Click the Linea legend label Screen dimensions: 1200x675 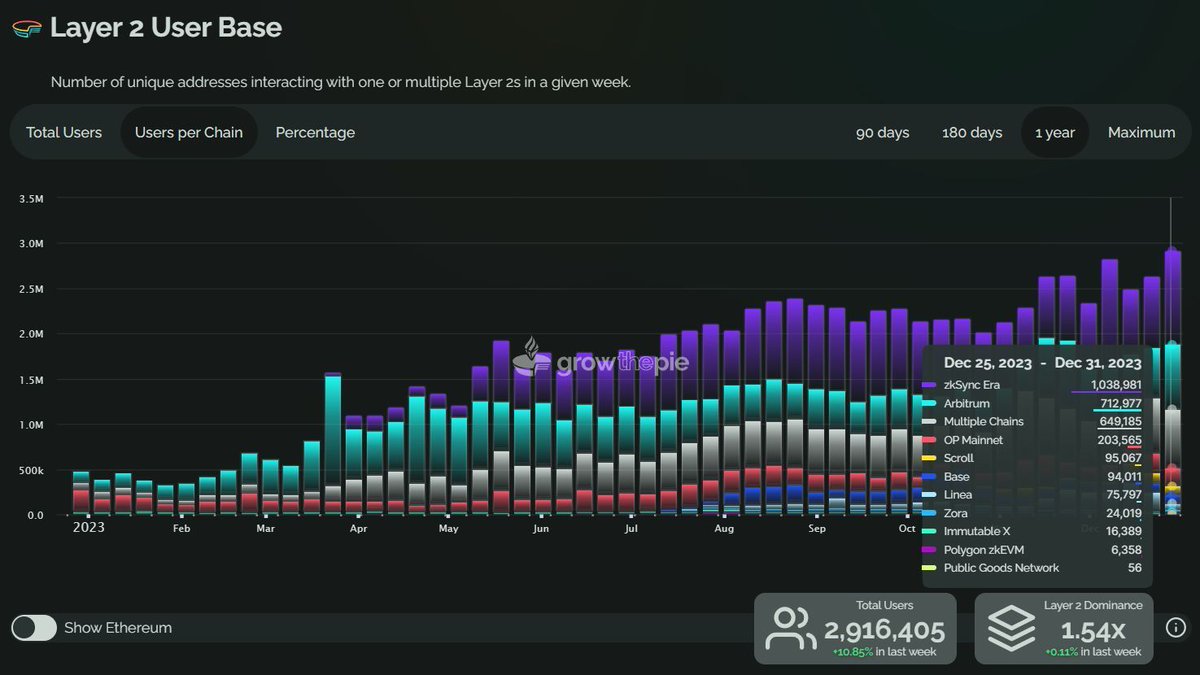click(x=959, y=495)
